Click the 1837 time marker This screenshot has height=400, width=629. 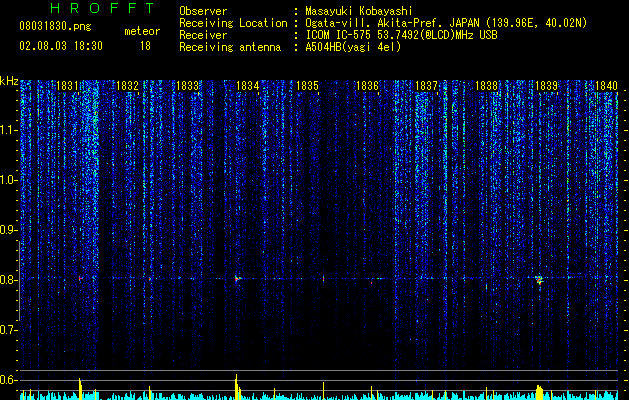coord(426,86)
